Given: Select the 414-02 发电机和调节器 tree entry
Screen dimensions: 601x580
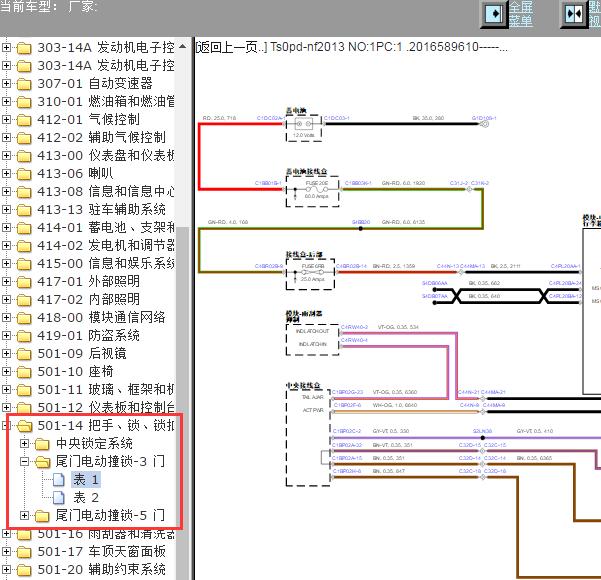Looking at the screenshot, I should (x=106, y=245).
